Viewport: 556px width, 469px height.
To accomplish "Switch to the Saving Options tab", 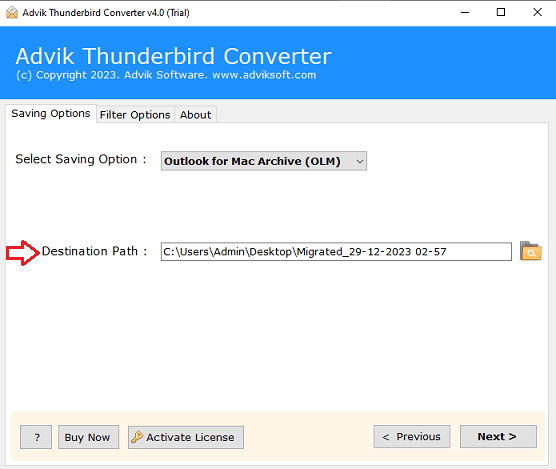I will coord(51,113).
